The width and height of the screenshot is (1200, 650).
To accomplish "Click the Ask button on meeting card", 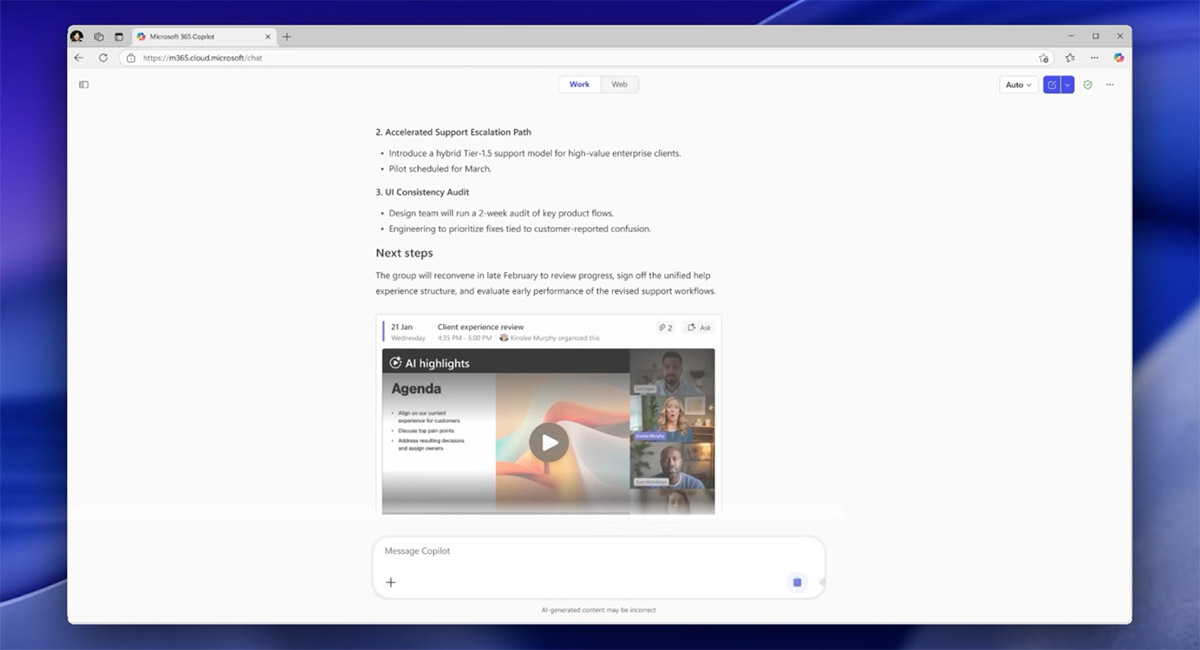I will [700, 328].
